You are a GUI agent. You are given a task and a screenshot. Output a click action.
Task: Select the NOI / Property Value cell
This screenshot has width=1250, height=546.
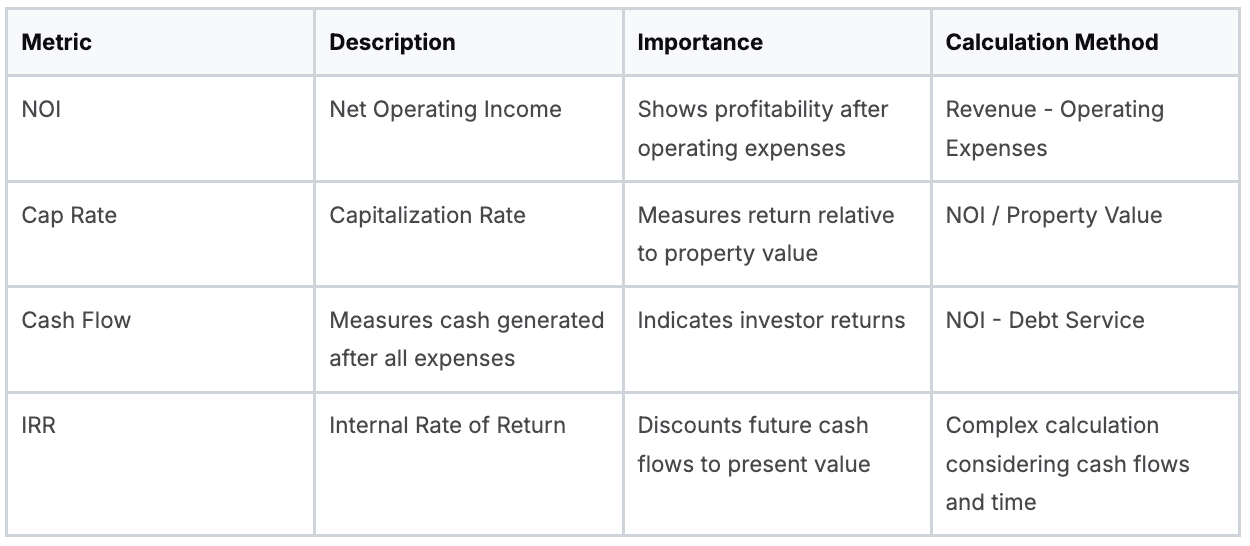coord(1054,215)
